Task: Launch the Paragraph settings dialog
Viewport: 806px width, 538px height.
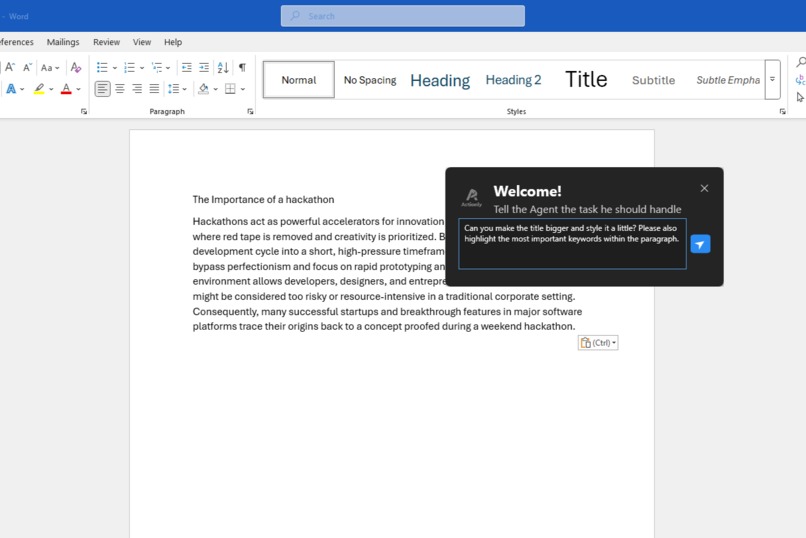Action: pyautogui.click(x=250, y=112)
